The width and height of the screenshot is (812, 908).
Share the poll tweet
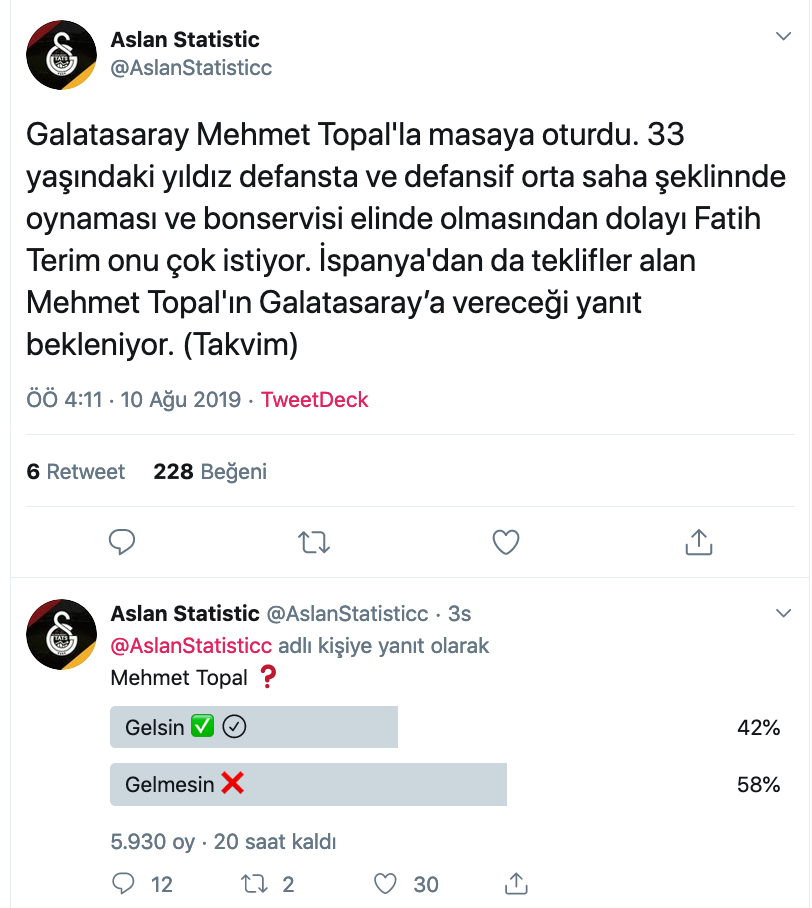(x=516, y=883)
